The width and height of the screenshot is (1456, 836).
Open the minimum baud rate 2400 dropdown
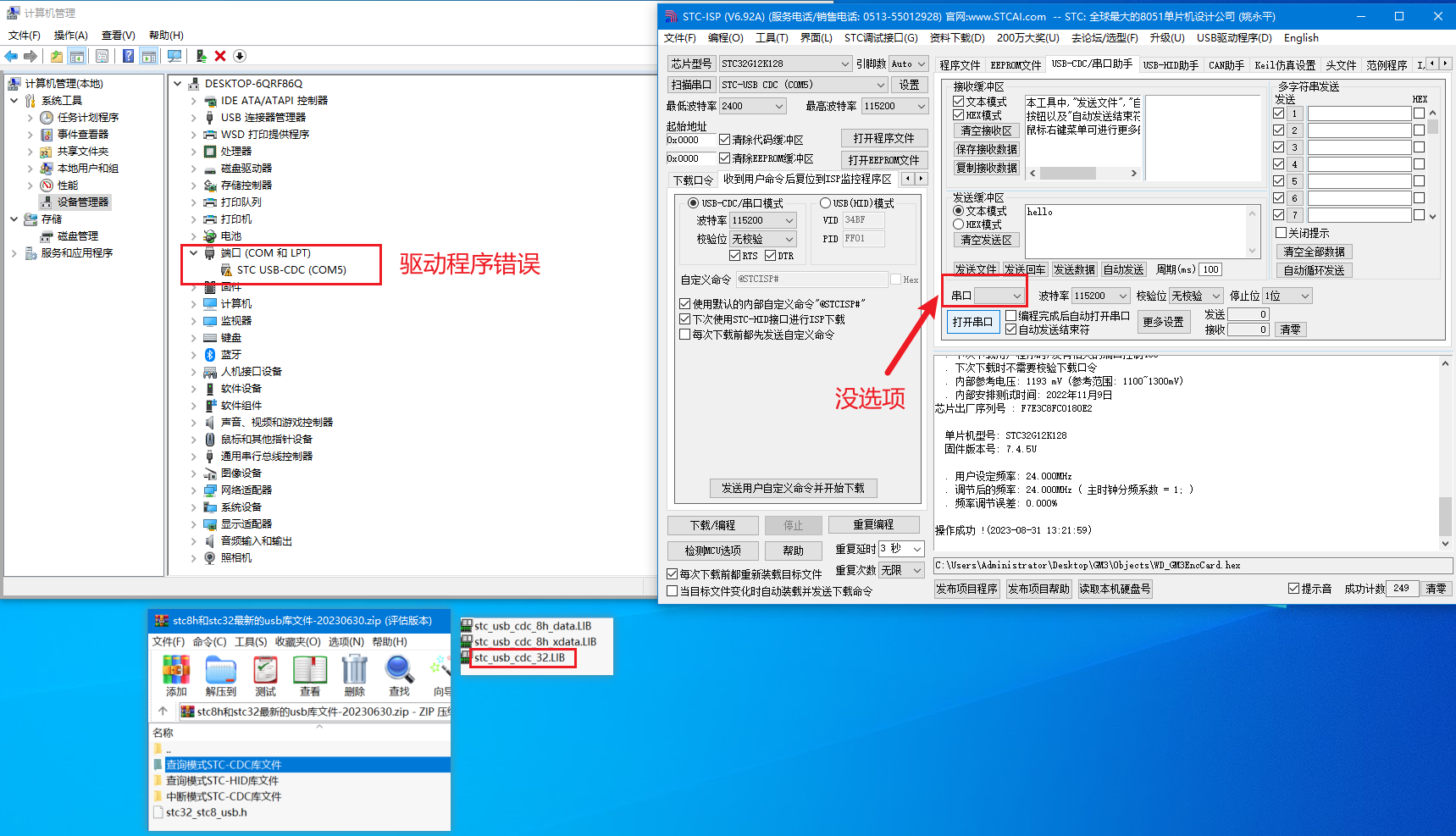[752, 106]
